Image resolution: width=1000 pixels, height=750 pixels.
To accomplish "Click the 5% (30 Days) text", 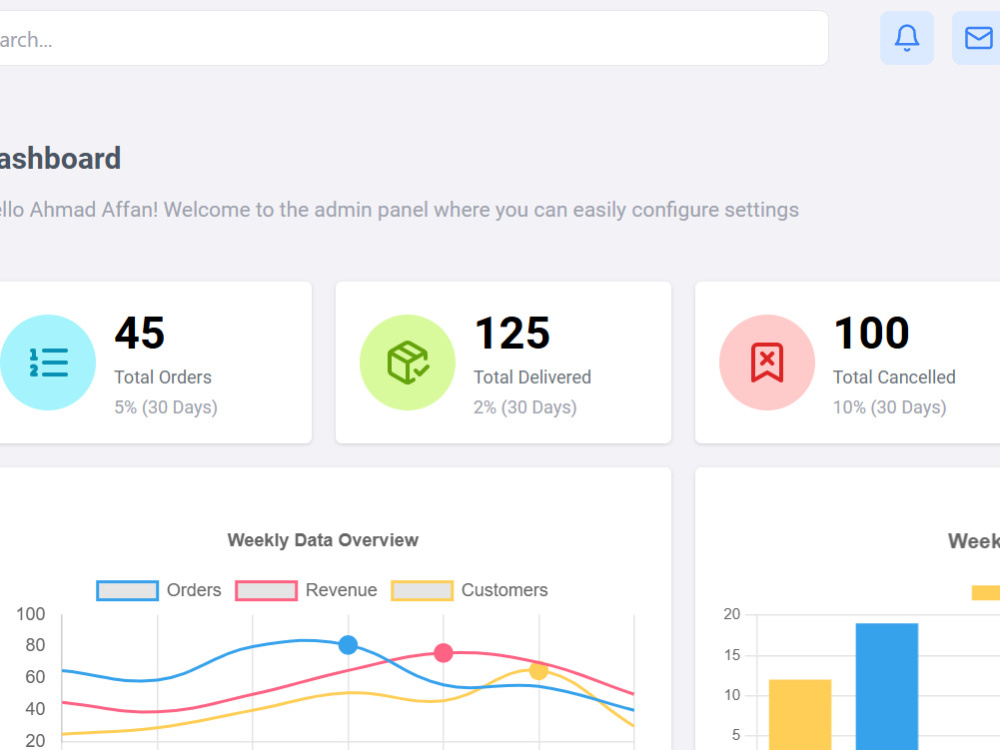I will coord(166,407).
